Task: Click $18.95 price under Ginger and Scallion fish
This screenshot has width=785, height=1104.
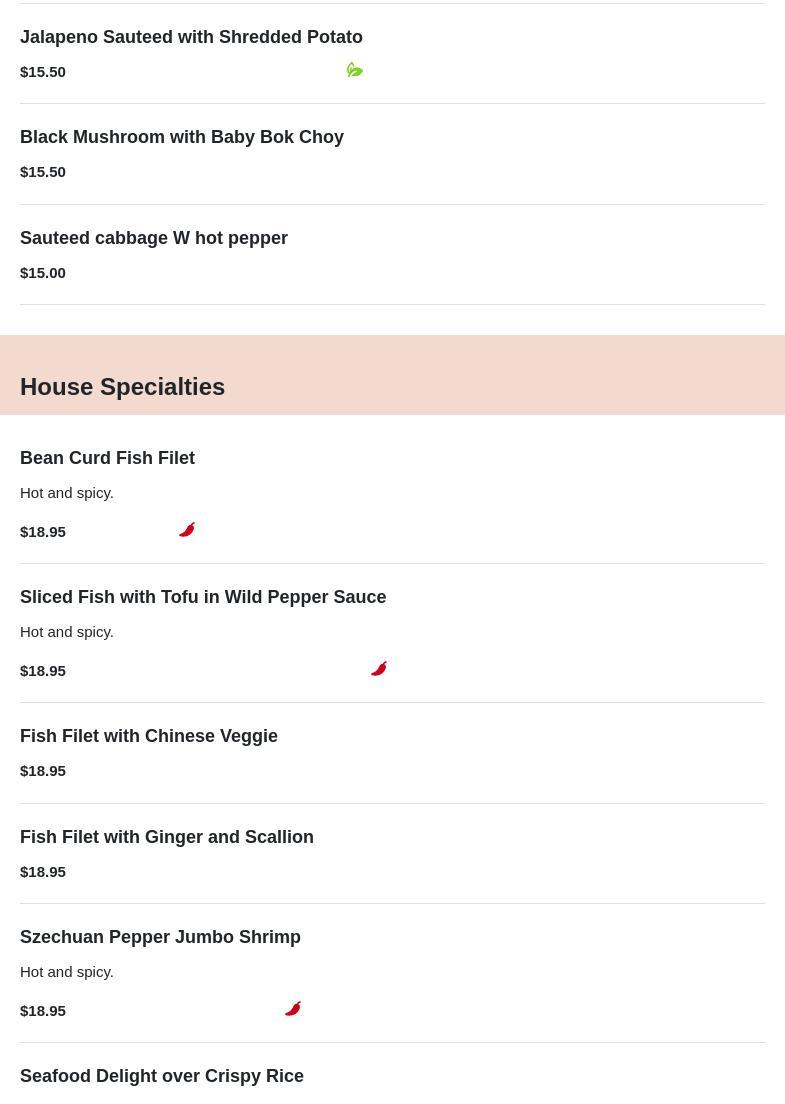Action: pyautogui.click(x=42, y=872)
